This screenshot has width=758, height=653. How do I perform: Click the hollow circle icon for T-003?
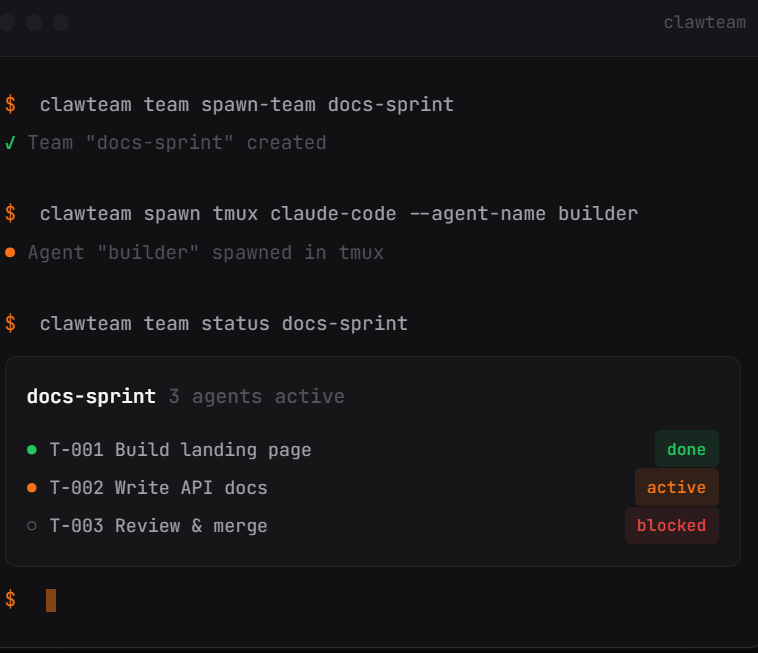[32, 526]
